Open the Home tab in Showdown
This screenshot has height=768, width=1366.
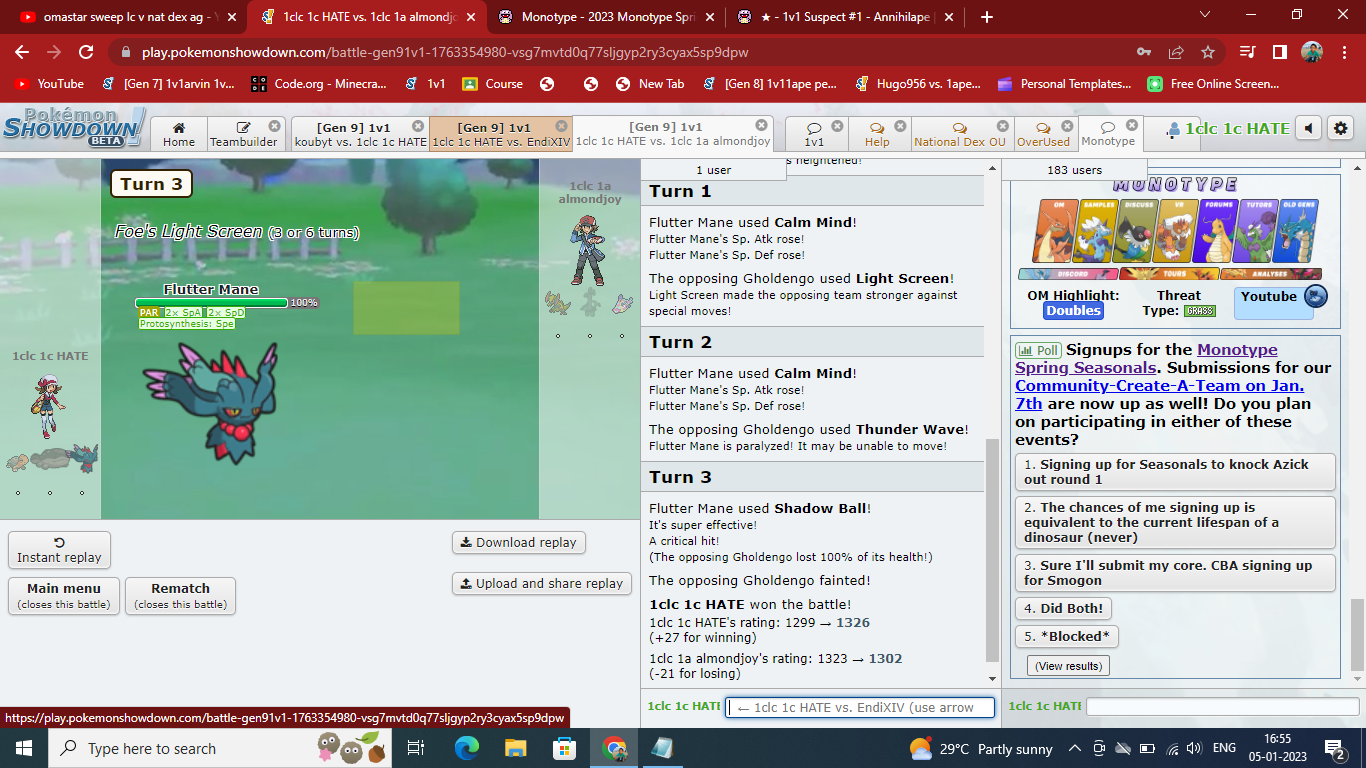(179, 134)
